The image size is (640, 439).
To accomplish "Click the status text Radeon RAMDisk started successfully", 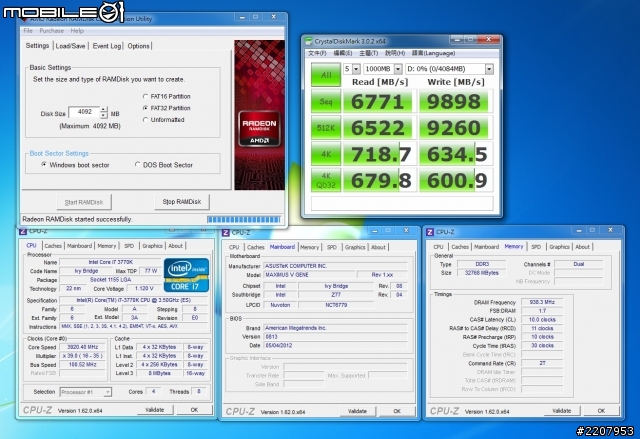I will 77,220.
